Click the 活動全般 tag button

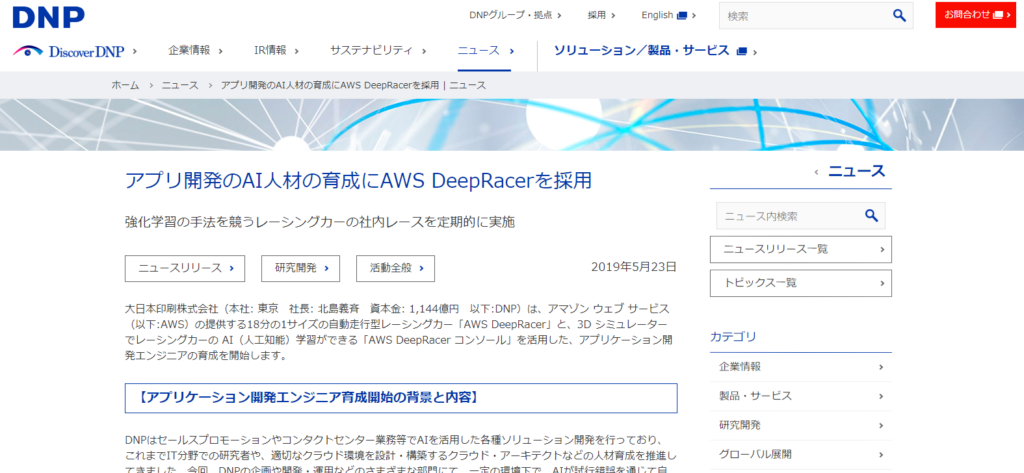pos(395,269)
